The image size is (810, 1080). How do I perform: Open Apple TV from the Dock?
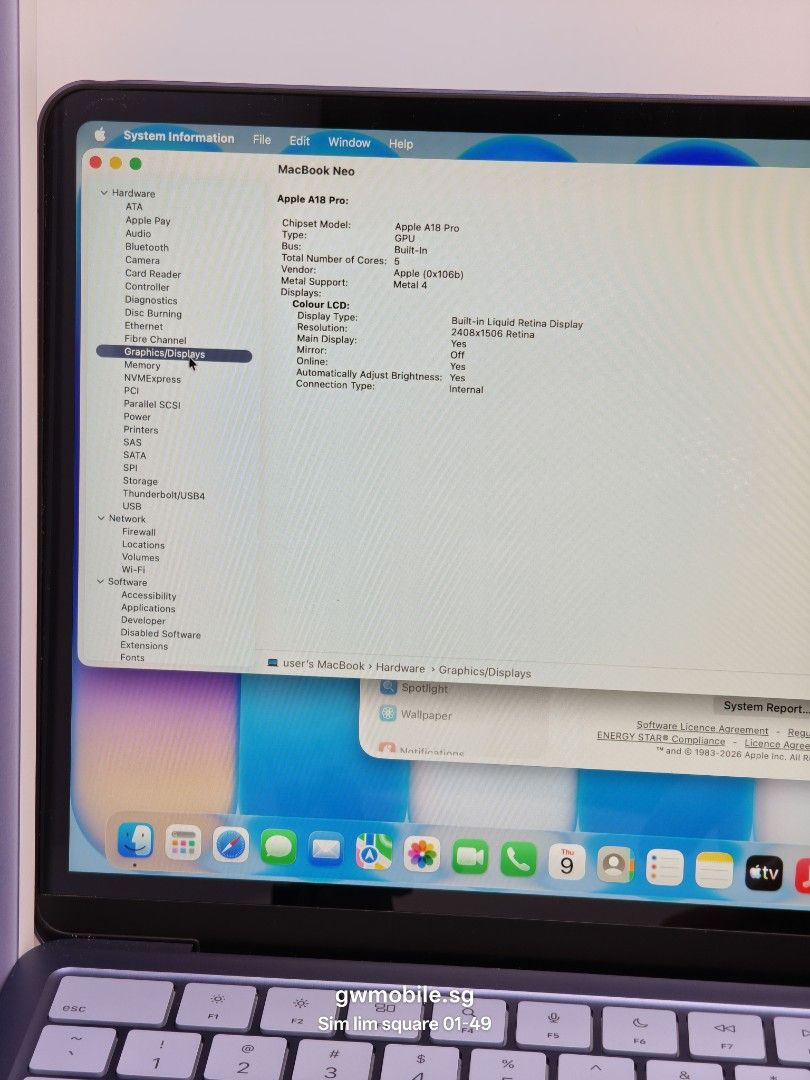click(x=764, y=873)
